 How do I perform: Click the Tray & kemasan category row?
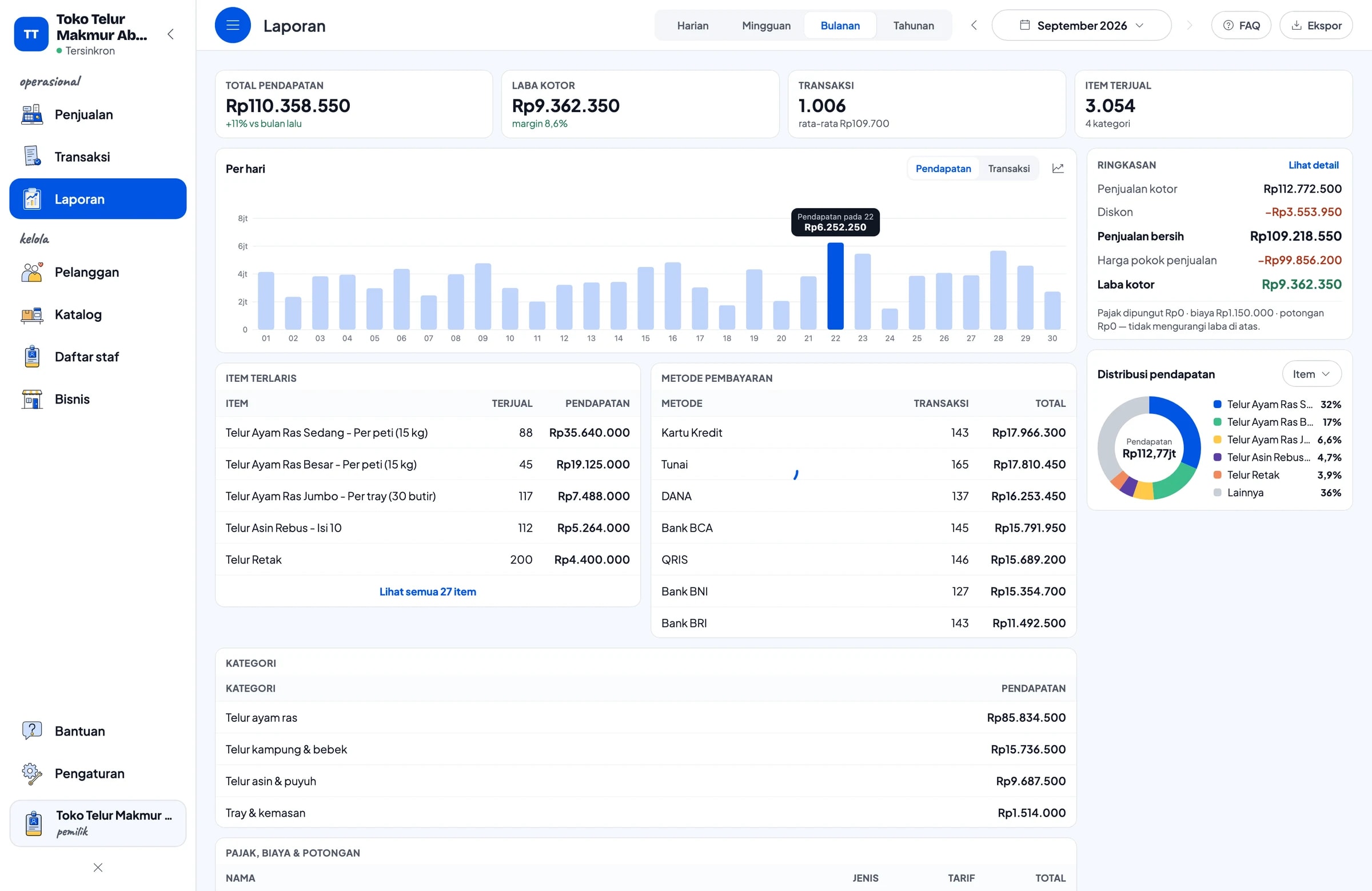pyautogui.click(x=645, y=813)
